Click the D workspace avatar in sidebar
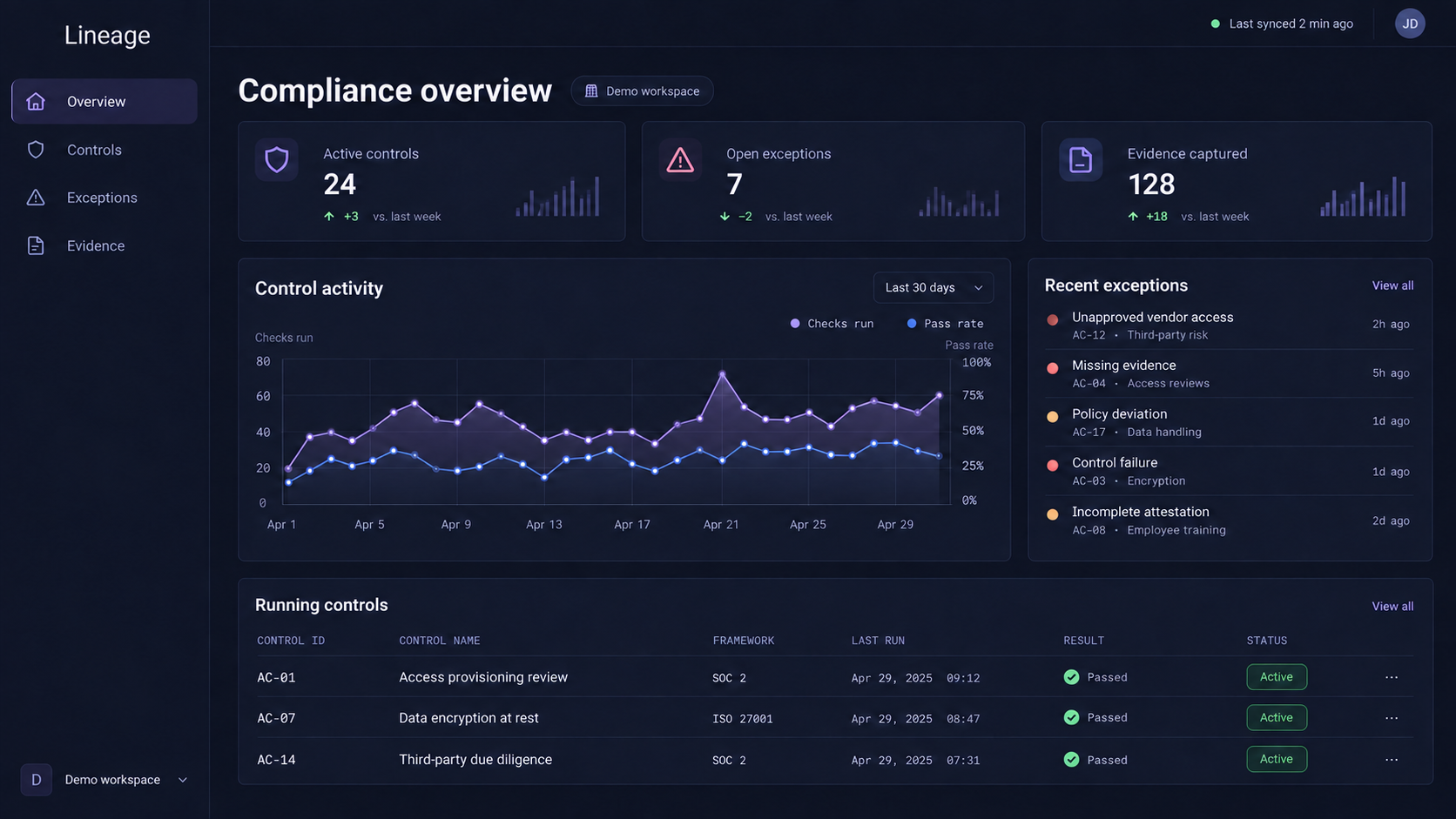 click(36, 780)
